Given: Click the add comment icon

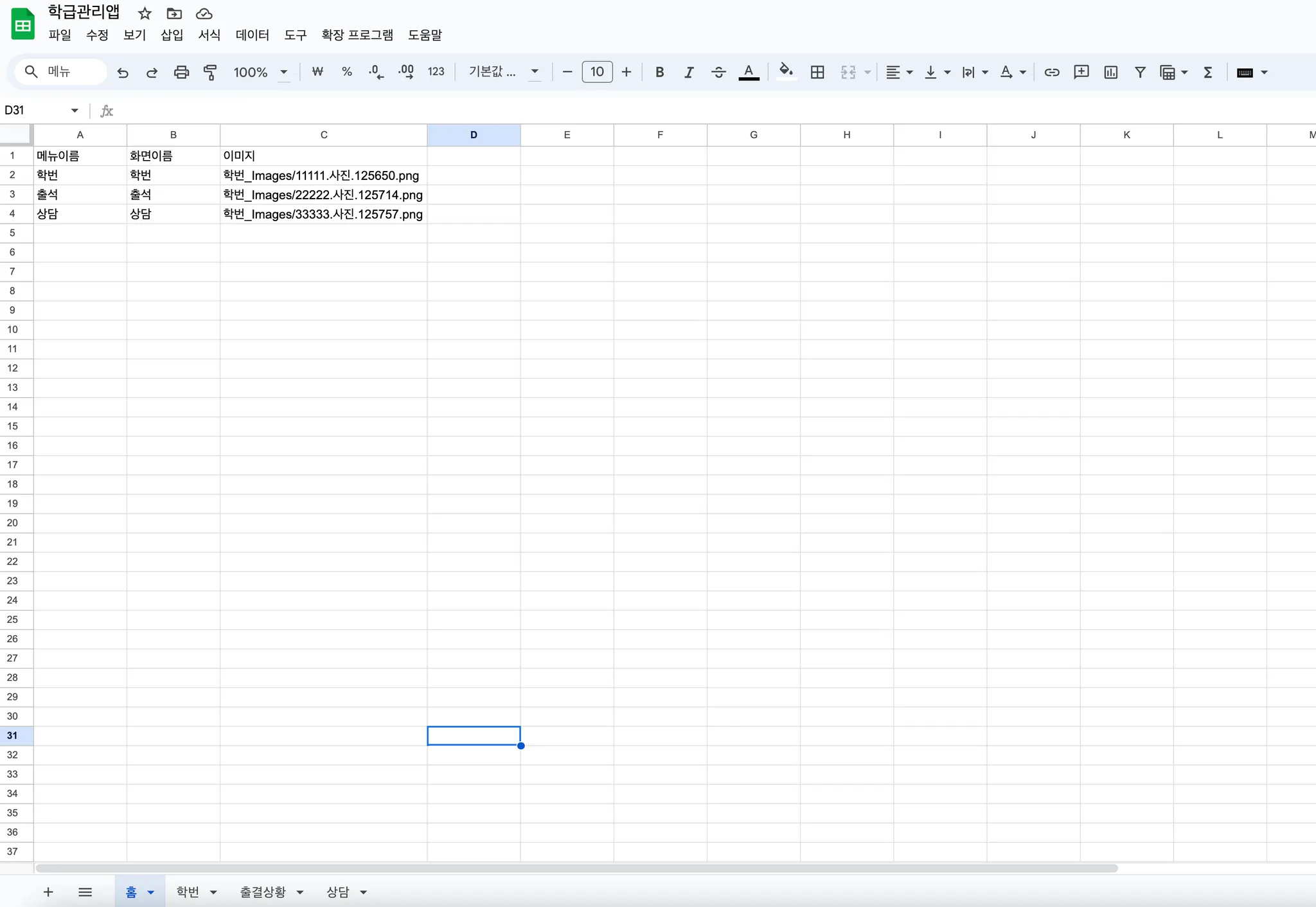Looking at the screenshot, I should (1081, 72).
